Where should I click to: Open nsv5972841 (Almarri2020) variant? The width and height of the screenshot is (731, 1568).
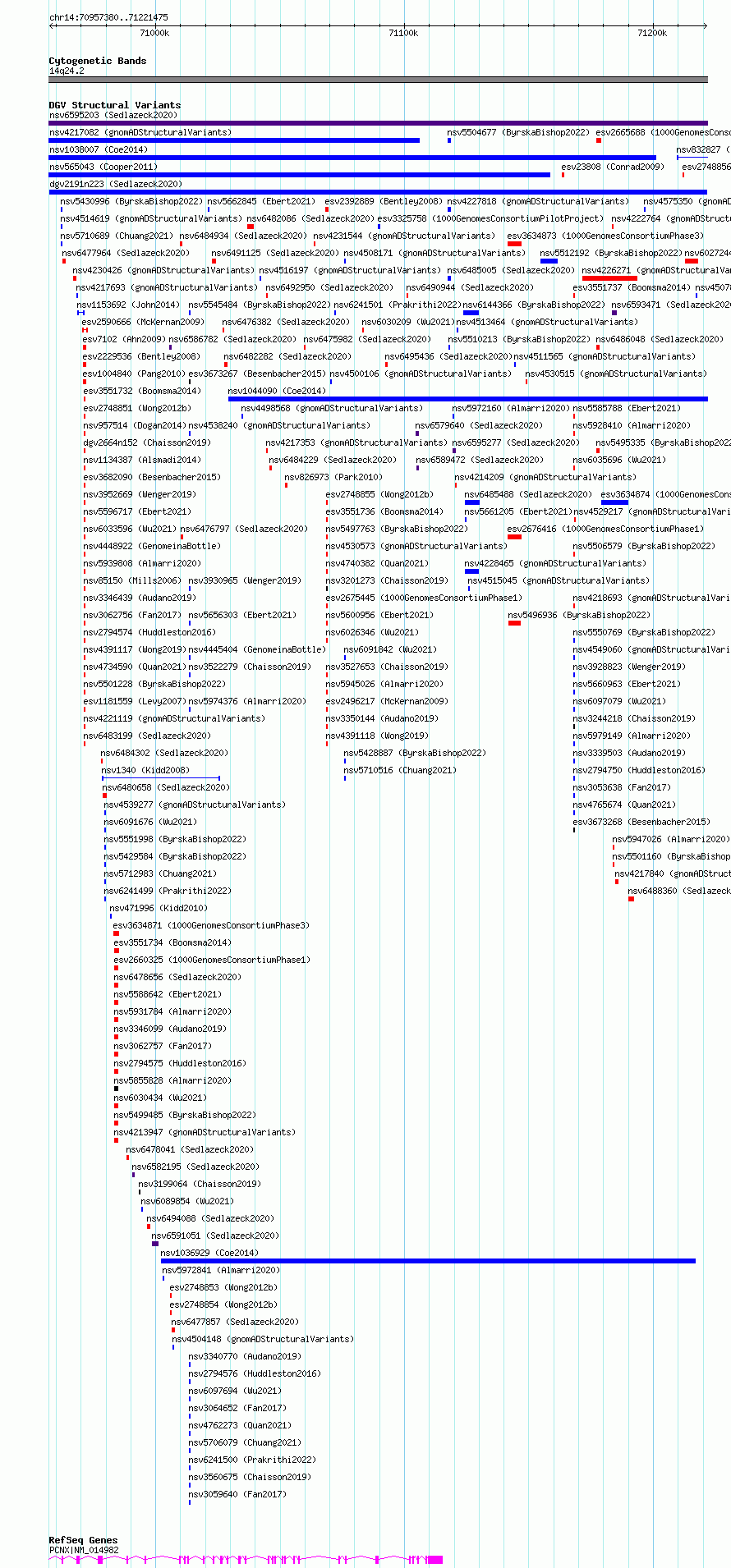220,1270
